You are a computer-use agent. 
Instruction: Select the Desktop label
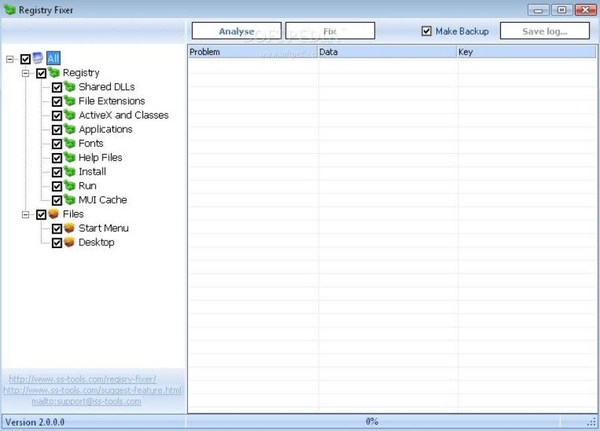pyautogui.click(x=96, y=242)
